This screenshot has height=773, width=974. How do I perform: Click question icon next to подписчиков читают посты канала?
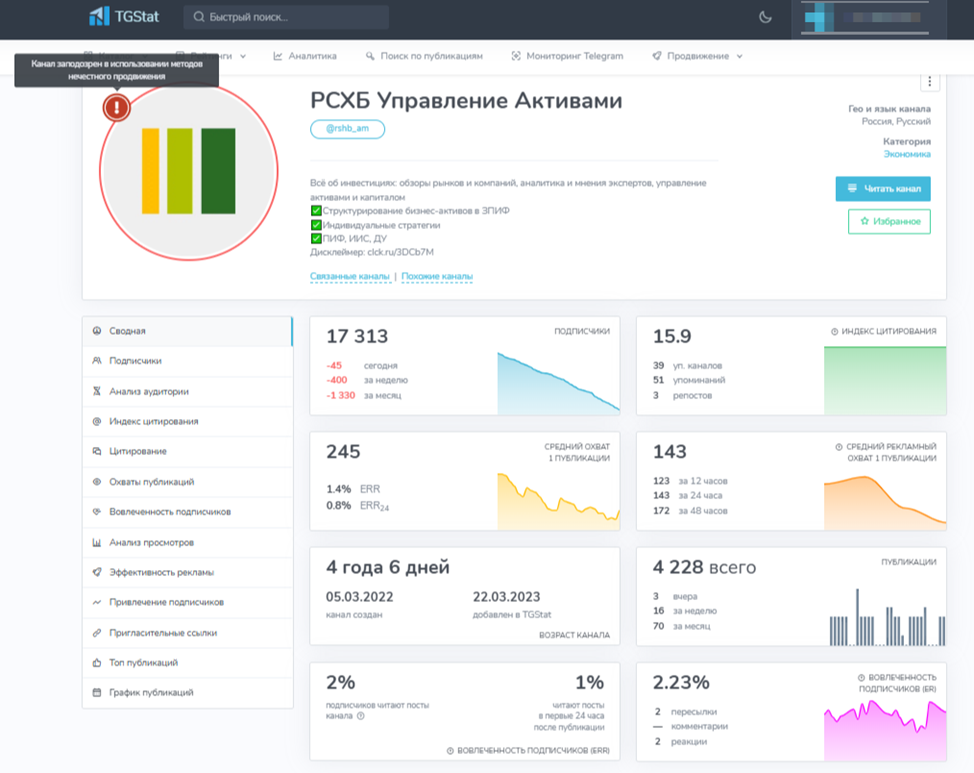pos(361,716)
